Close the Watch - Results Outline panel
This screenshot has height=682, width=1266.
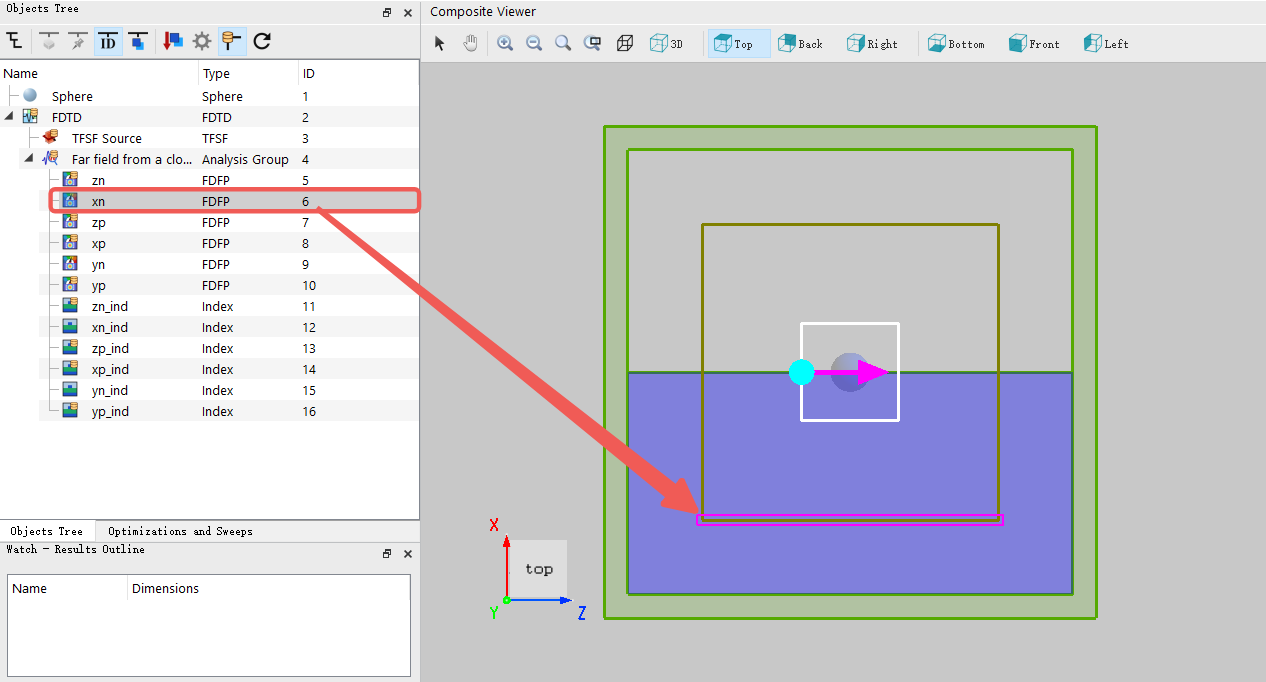408,554
